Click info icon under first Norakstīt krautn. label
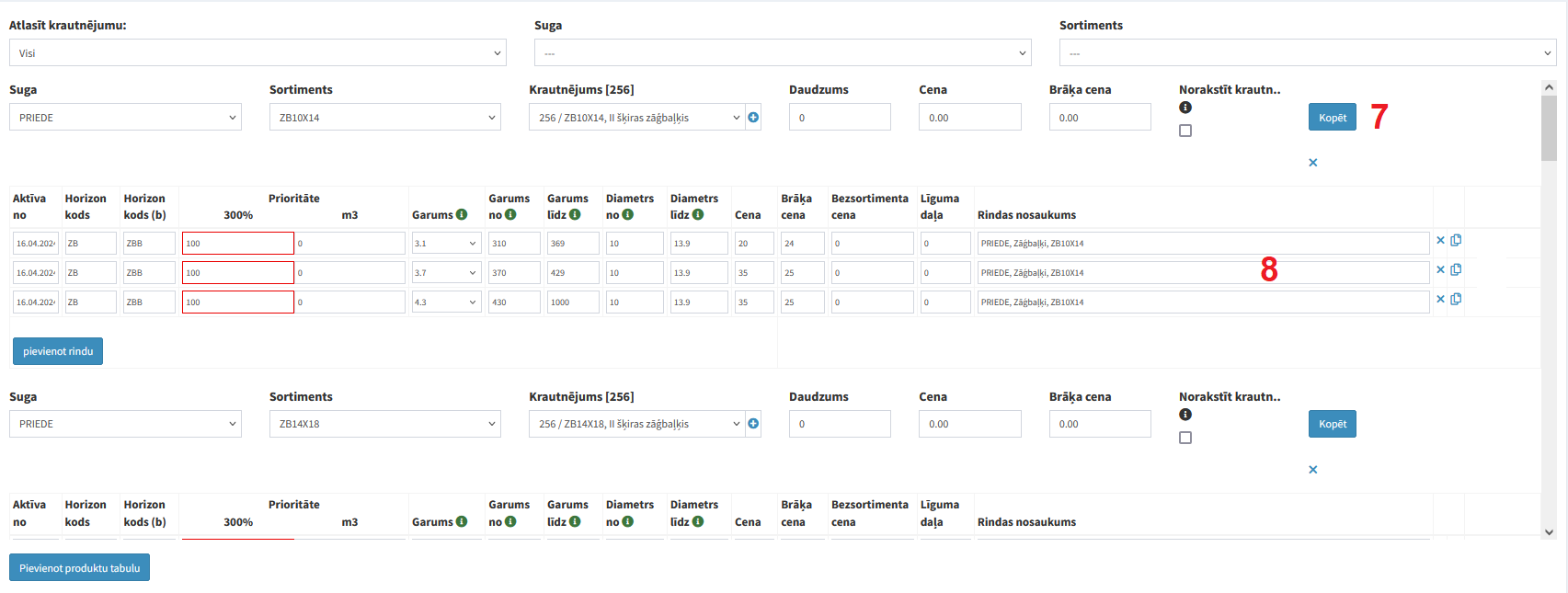Screen dimensions: 1568x593 (1185, 108)
